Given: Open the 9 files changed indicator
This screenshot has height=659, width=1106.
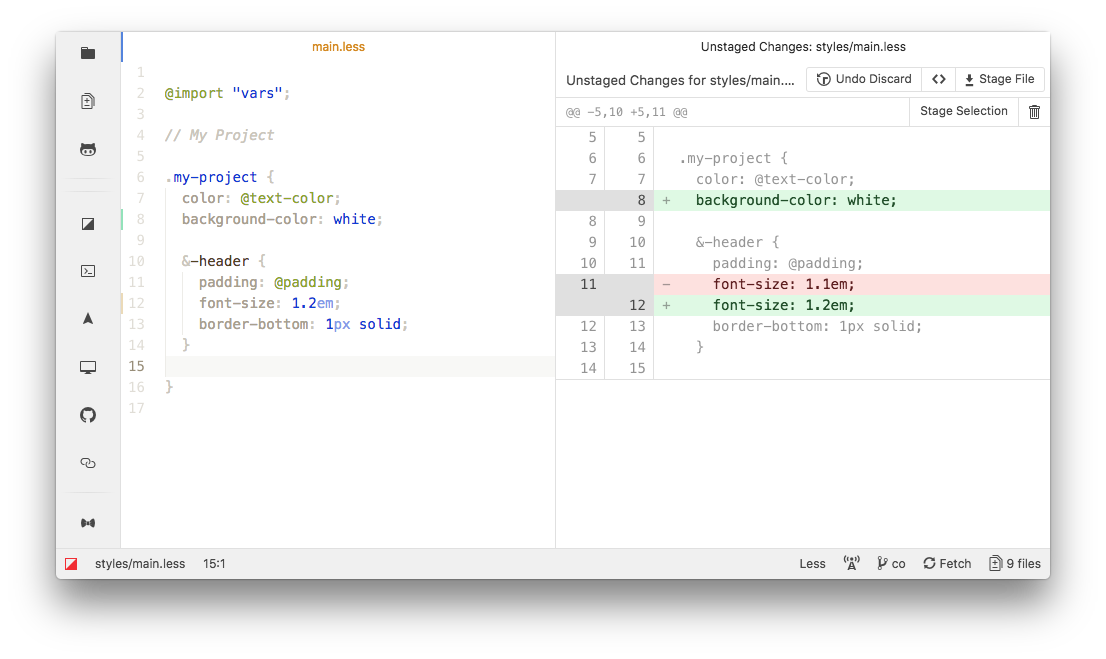Looking at the screenshot, I should point(1015,563).
